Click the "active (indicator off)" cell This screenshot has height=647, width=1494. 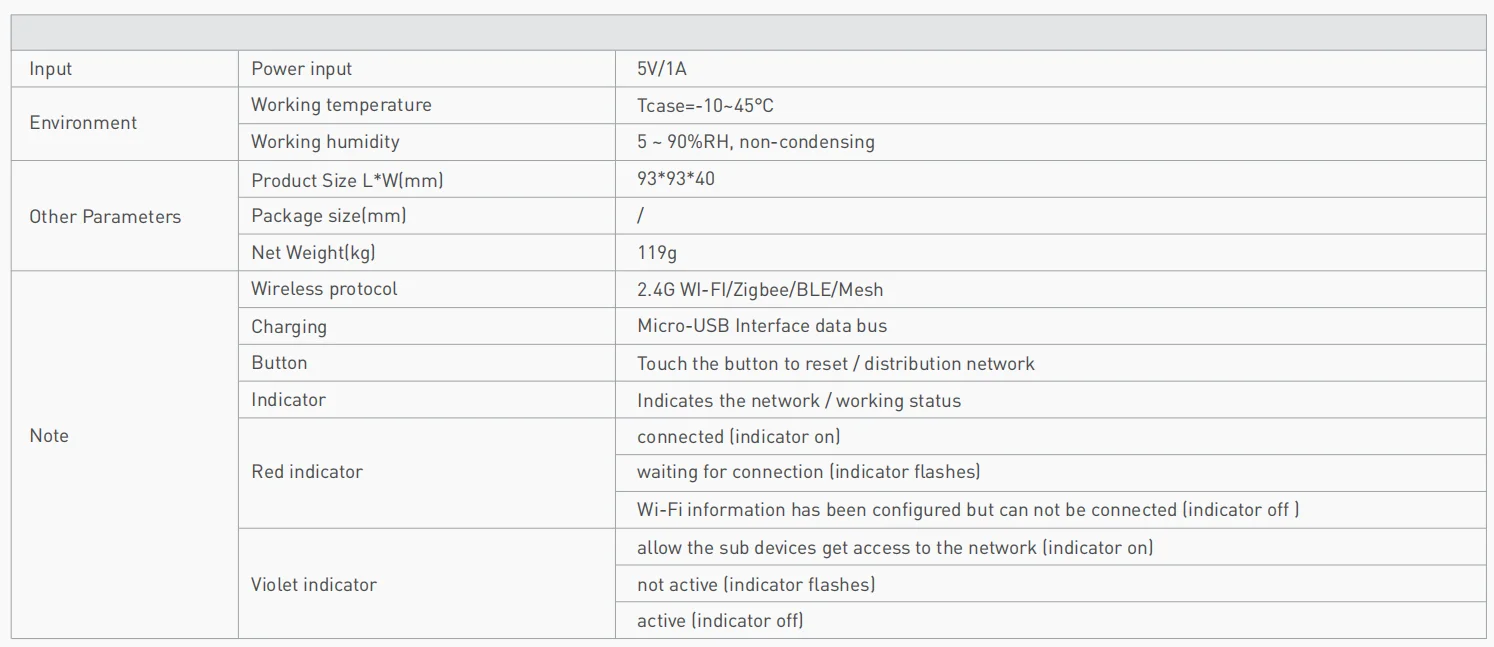[719, 621]
